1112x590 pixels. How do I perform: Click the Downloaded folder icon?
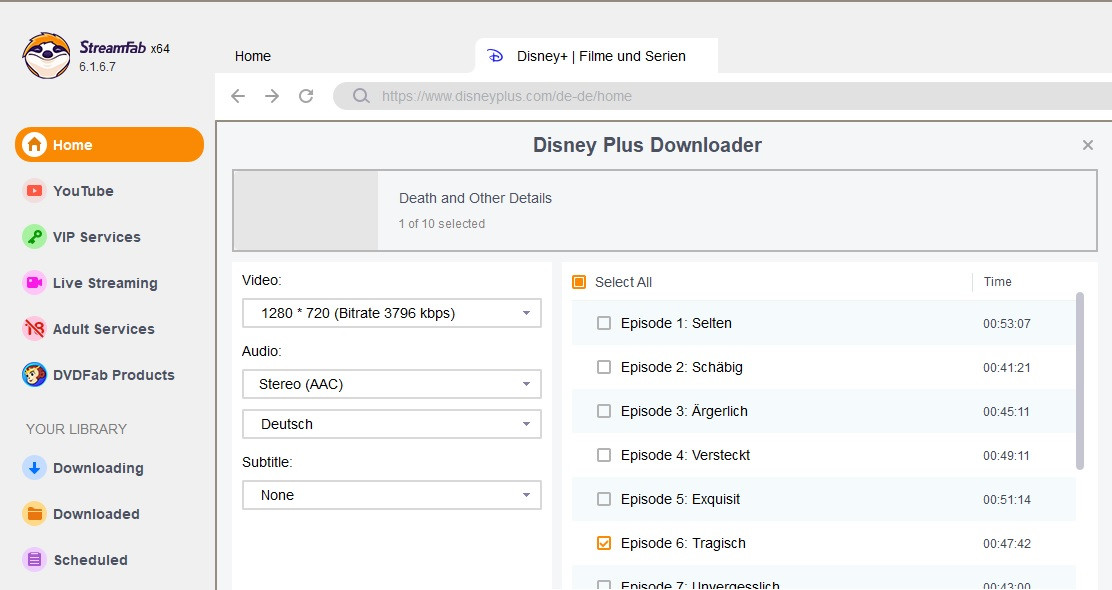pyautogui.click(x=34, y=514)
